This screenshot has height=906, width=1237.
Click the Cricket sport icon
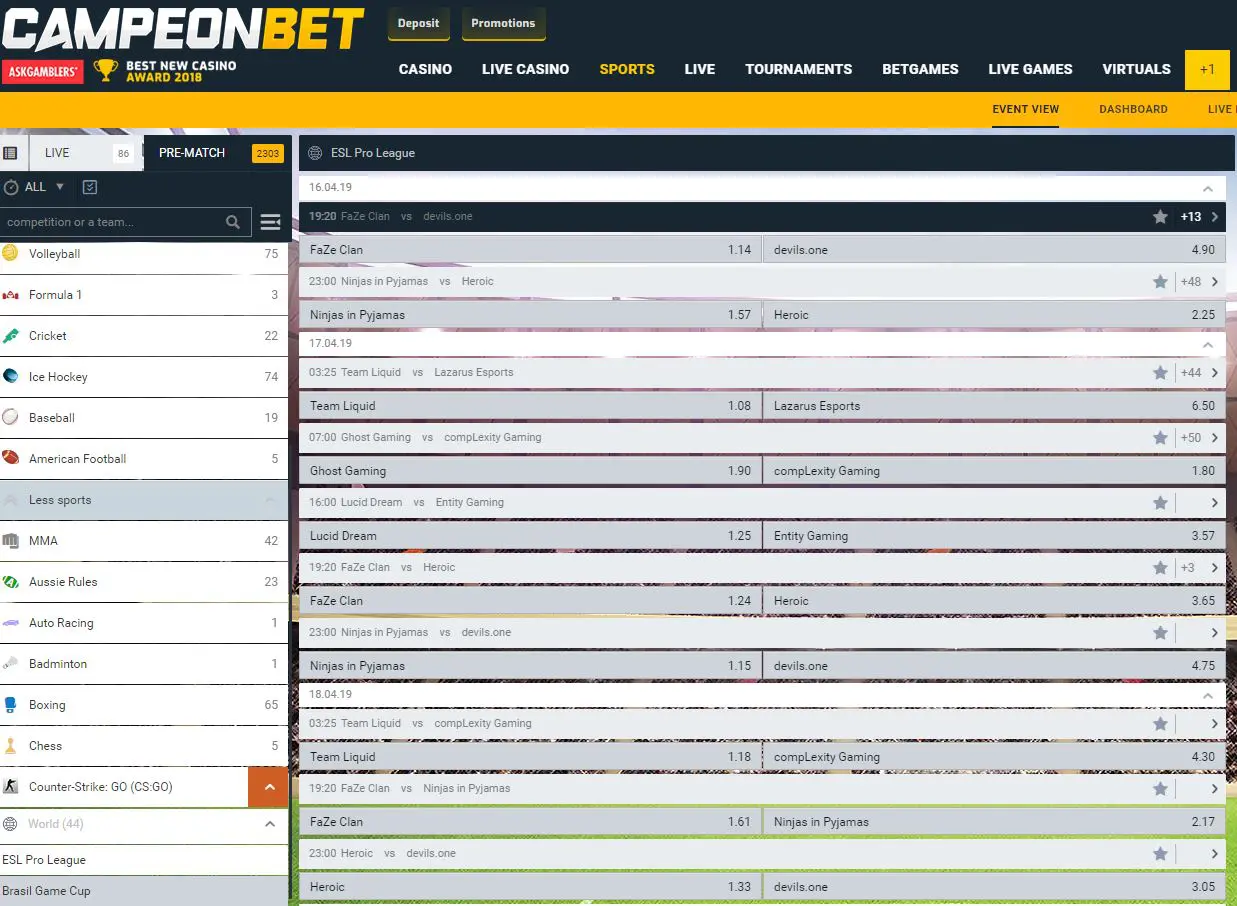(x=10, y=336)
